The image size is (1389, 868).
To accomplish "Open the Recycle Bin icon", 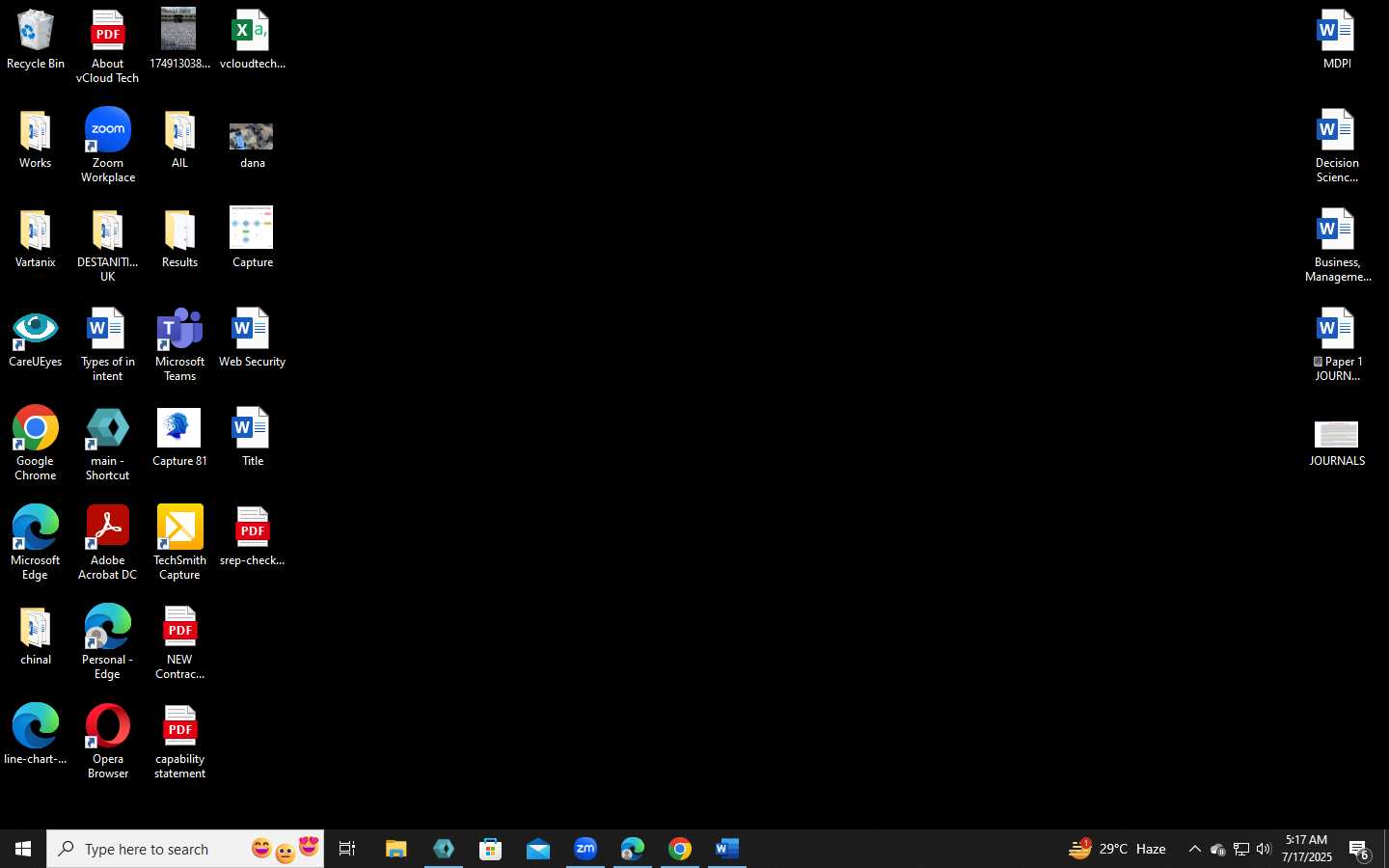I will click(36, 41).
